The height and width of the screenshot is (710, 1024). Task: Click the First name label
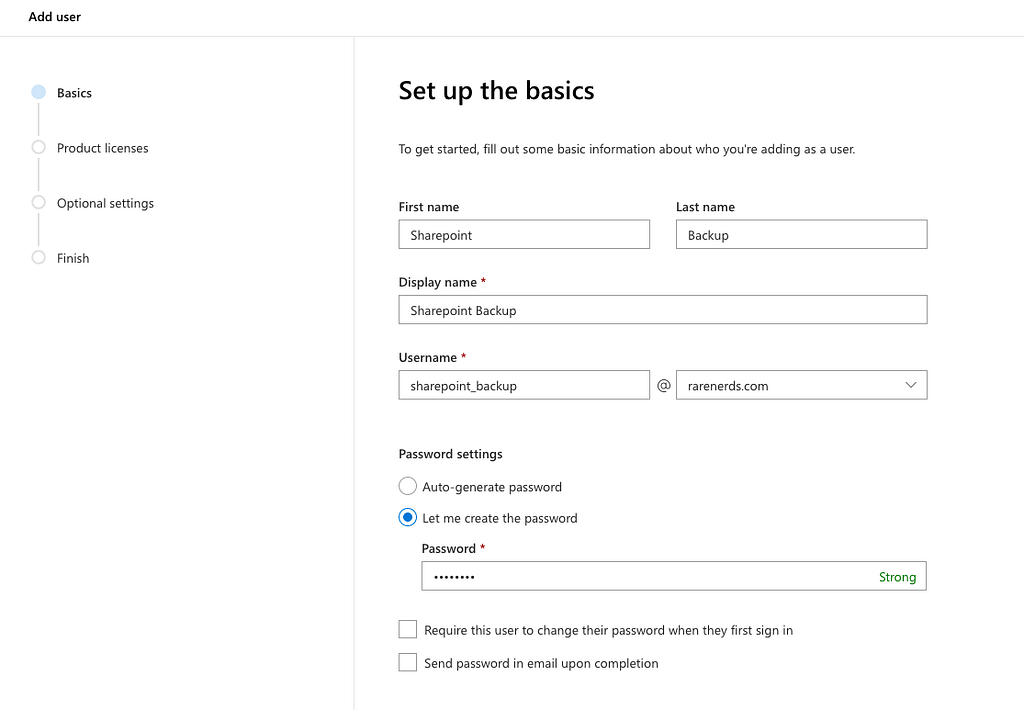click(x=428, y=207)
